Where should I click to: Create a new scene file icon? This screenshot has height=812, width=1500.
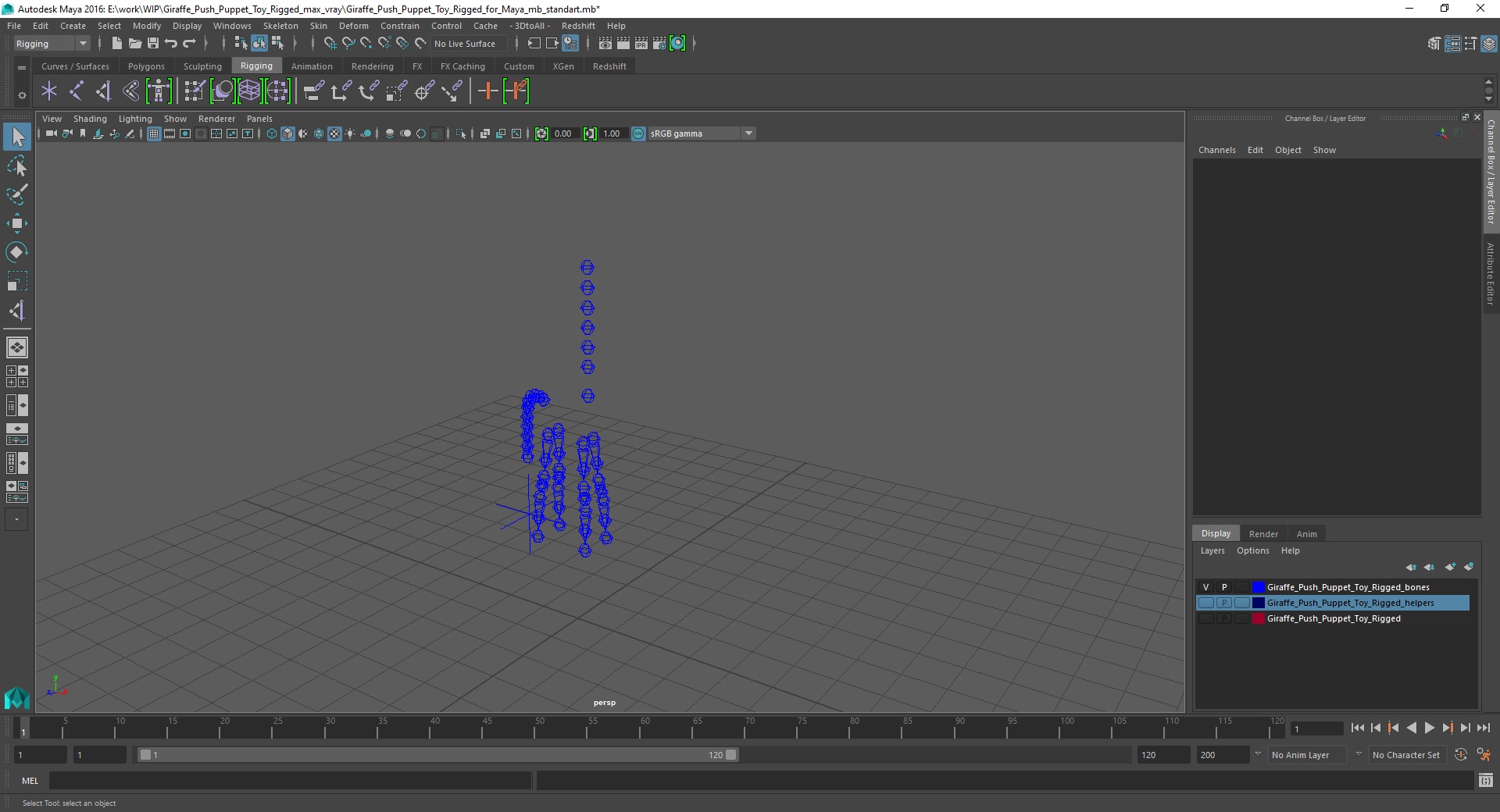pyautogui.click(x=116, y=44)
